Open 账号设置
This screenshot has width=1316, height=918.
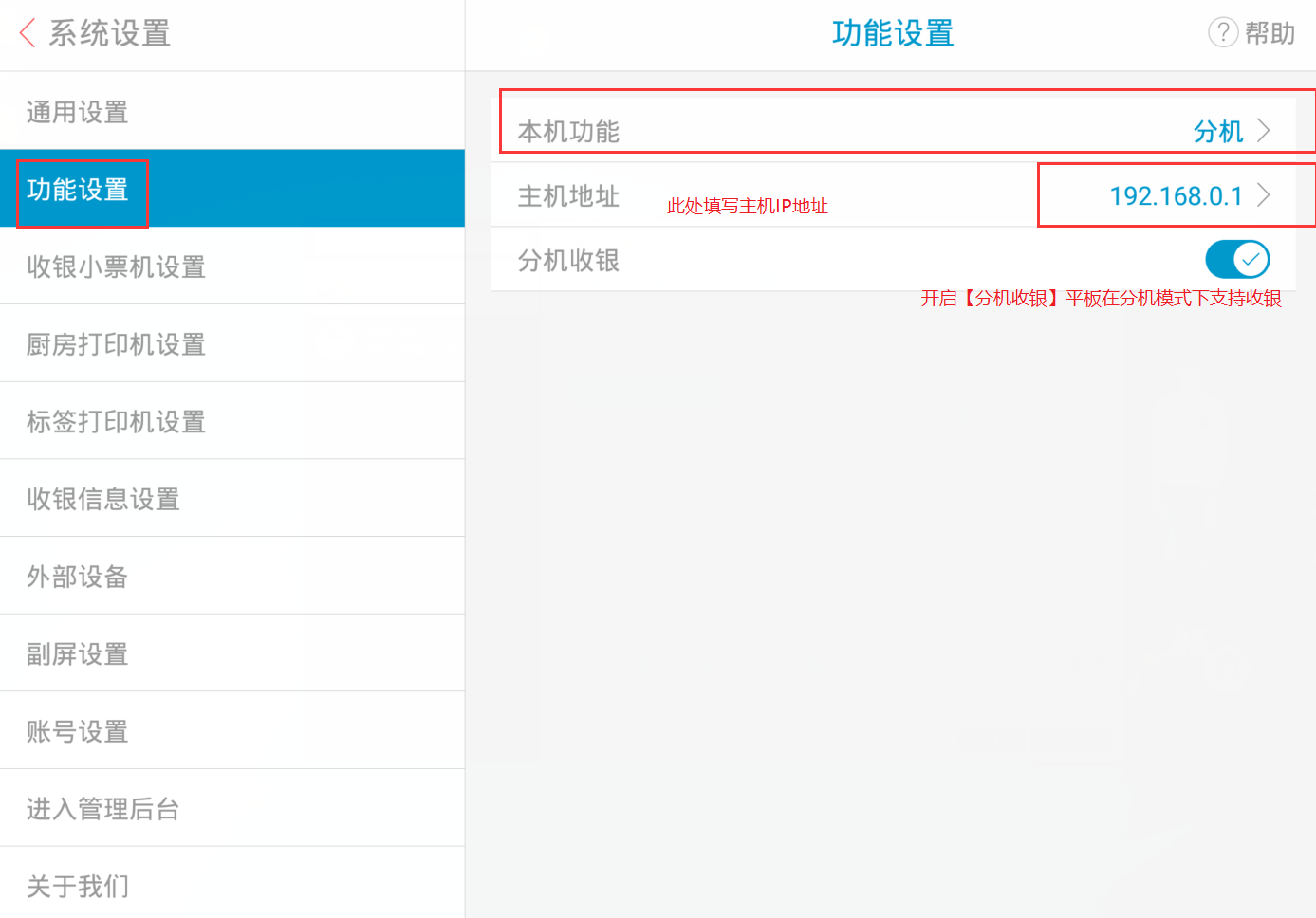[232, 731]
